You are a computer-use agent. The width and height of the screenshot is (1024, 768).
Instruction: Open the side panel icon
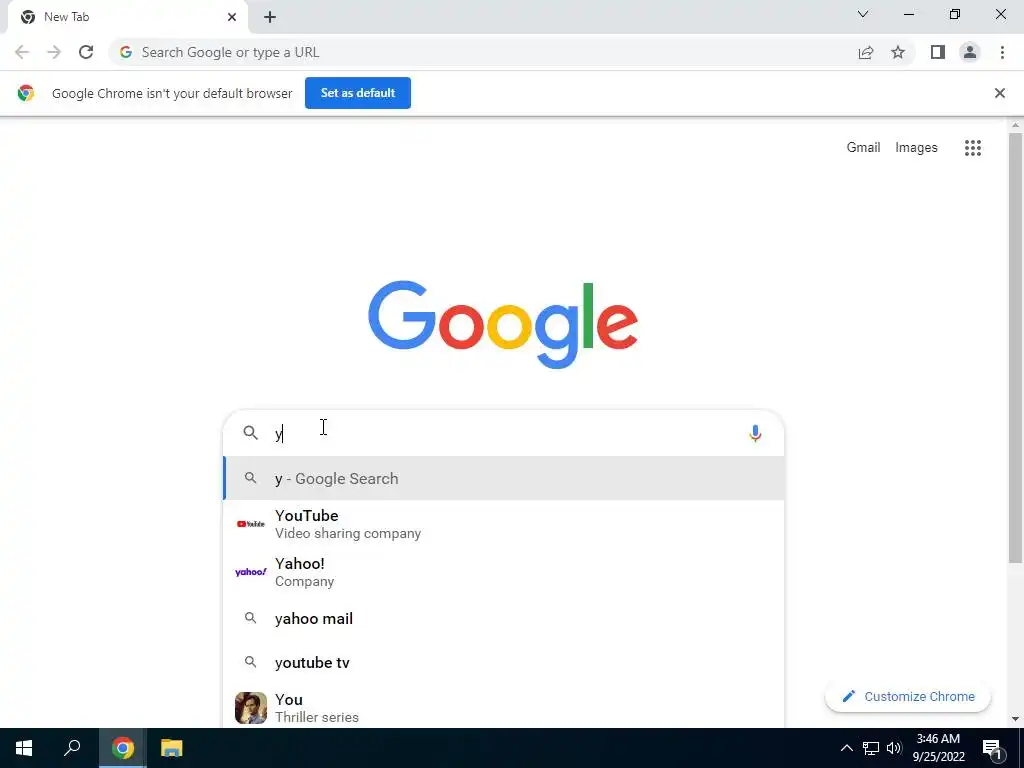pyautogui.click(x=938, y=52)
